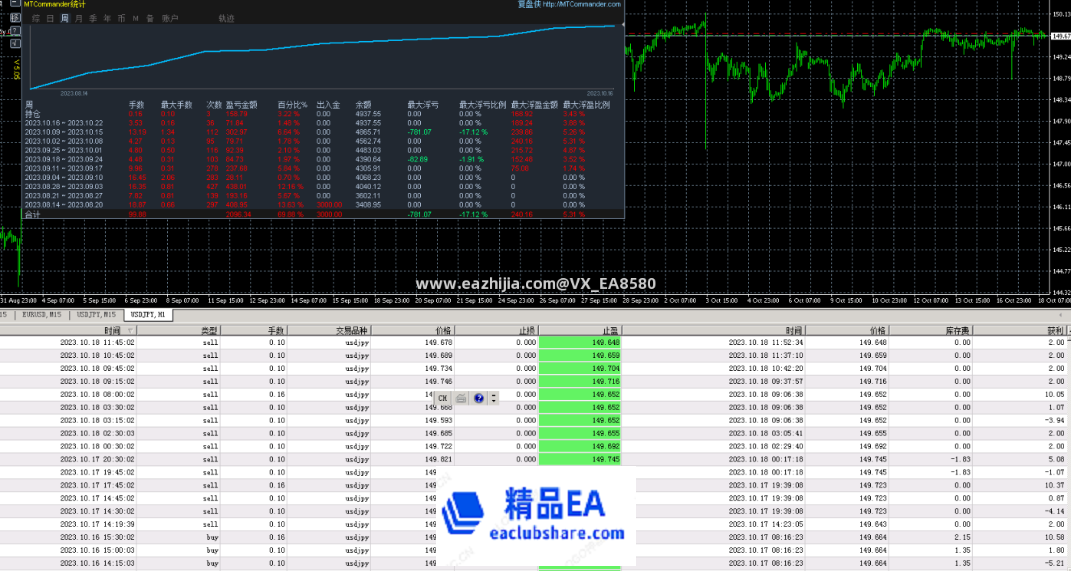Click the green take-profit cell 149.648
1073x571 pixels.
(x=580, y=342)
